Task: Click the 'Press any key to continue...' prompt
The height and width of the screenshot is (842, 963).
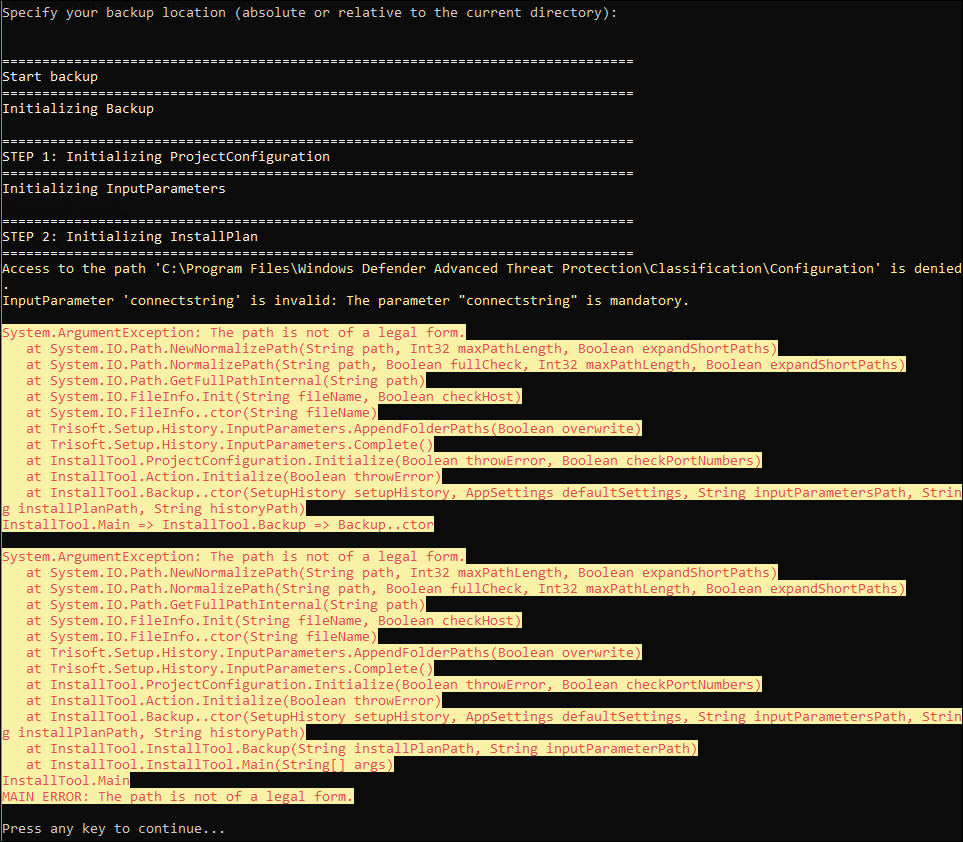Action: point(112,828)
